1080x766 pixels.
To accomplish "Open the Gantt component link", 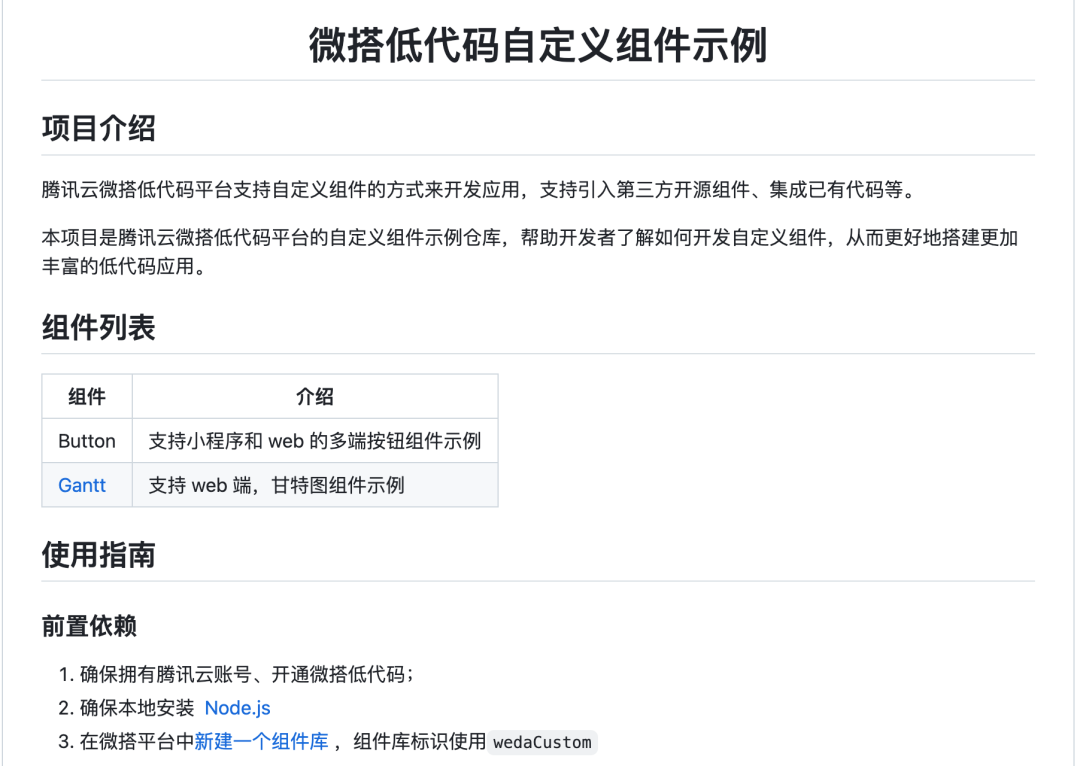I will pos(82,486).
